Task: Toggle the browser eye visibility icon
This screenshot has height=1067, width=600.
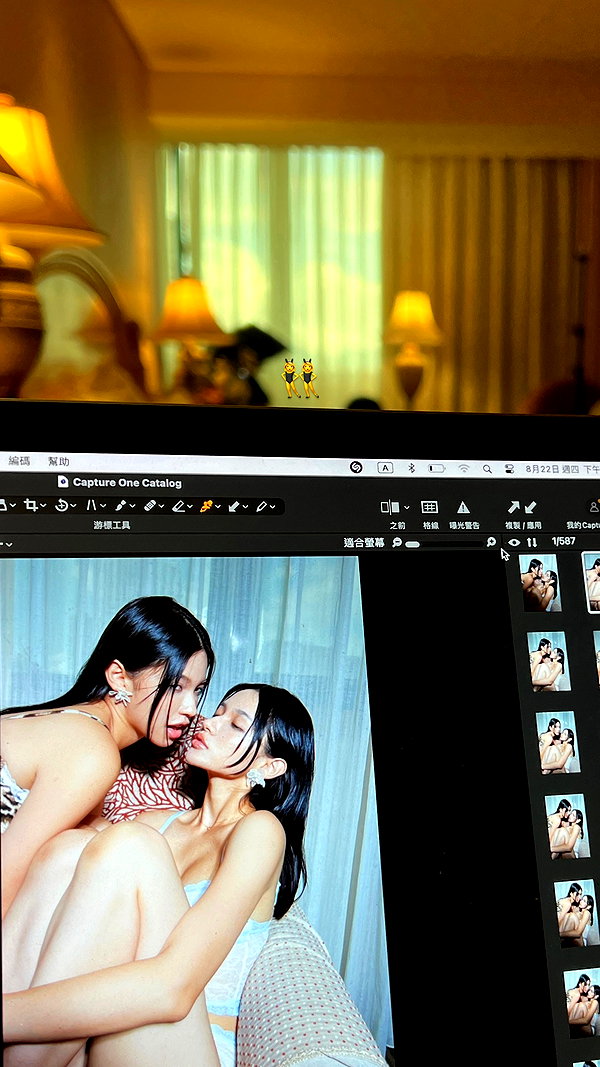Action: pos(514,542)
